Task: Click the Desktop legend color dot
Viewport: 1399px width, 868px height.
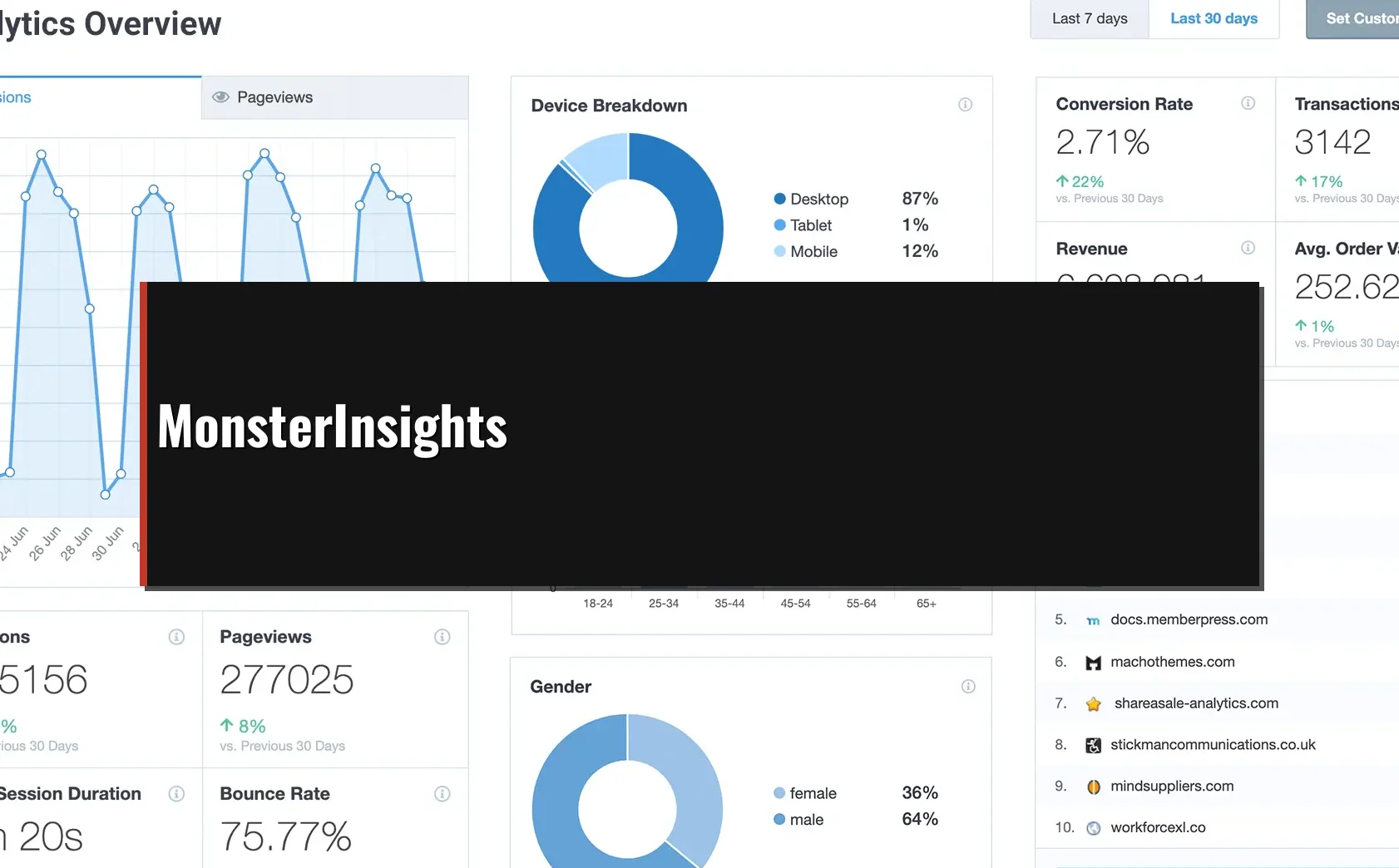Action: click(x=780, y=199)
